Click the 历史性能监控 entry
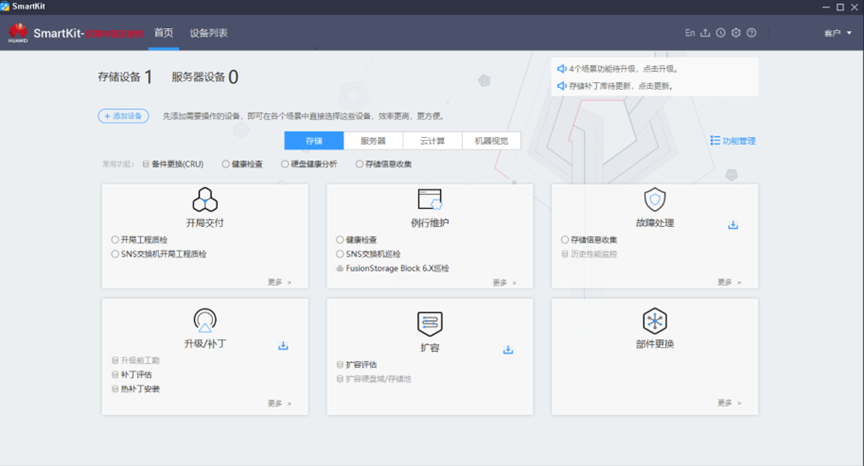 click(x=594, y=254)
